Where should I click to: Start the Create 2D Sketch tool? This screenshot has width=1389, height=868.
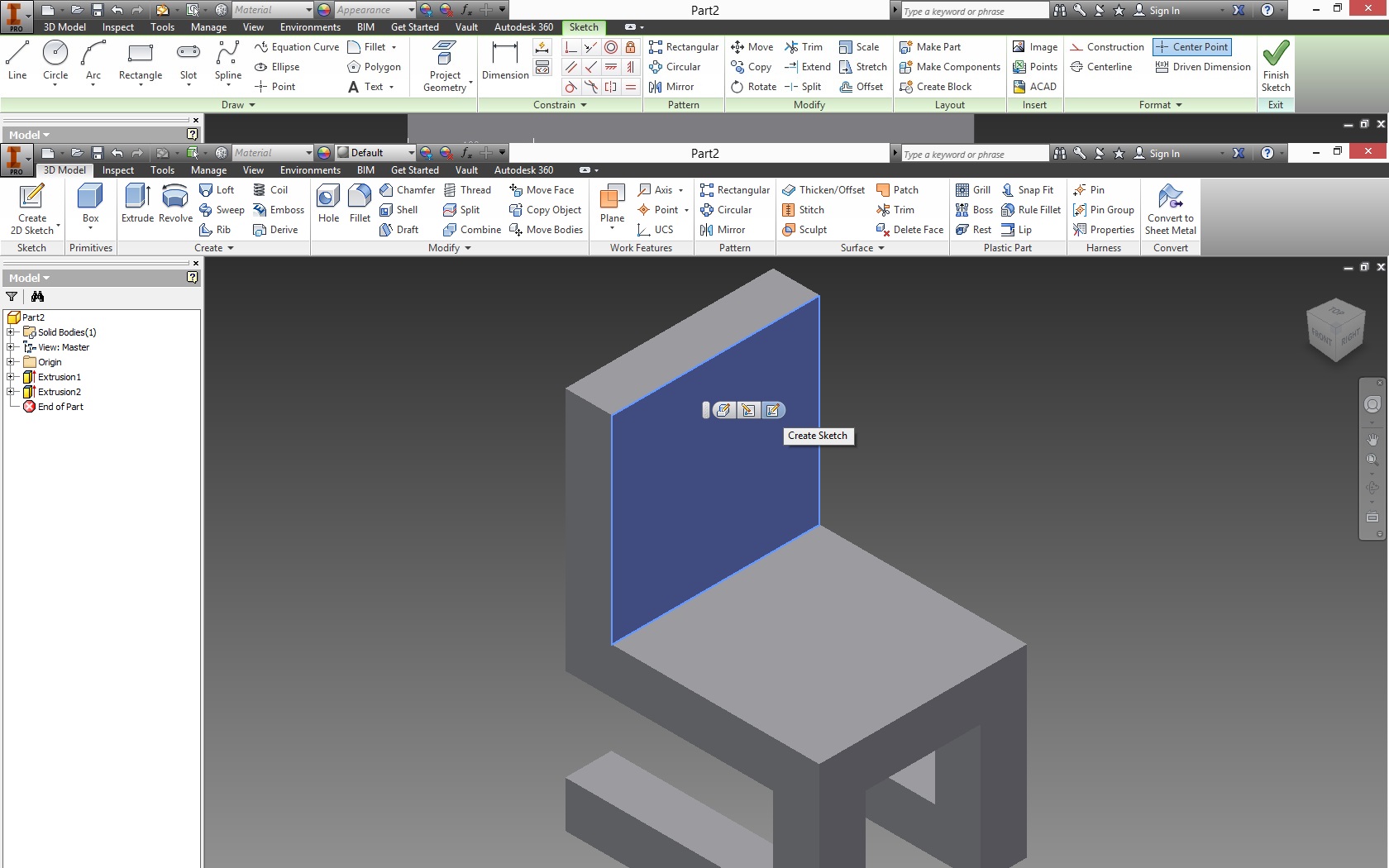tap(32, 210)
